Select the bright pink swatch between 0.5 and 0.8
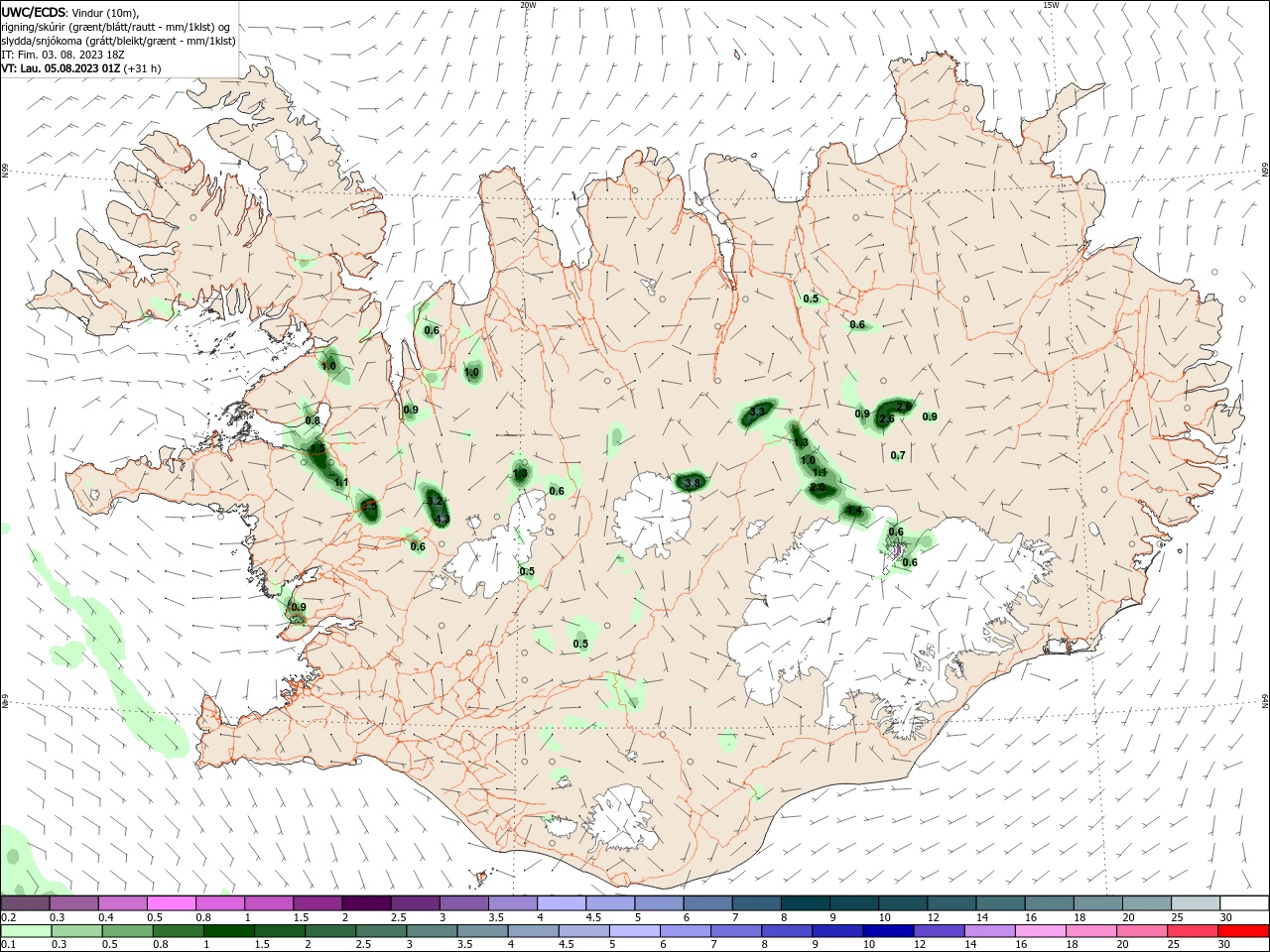The width and height of the screenshot is (1270, 952). pyautogui.click(x=172, y=903)
